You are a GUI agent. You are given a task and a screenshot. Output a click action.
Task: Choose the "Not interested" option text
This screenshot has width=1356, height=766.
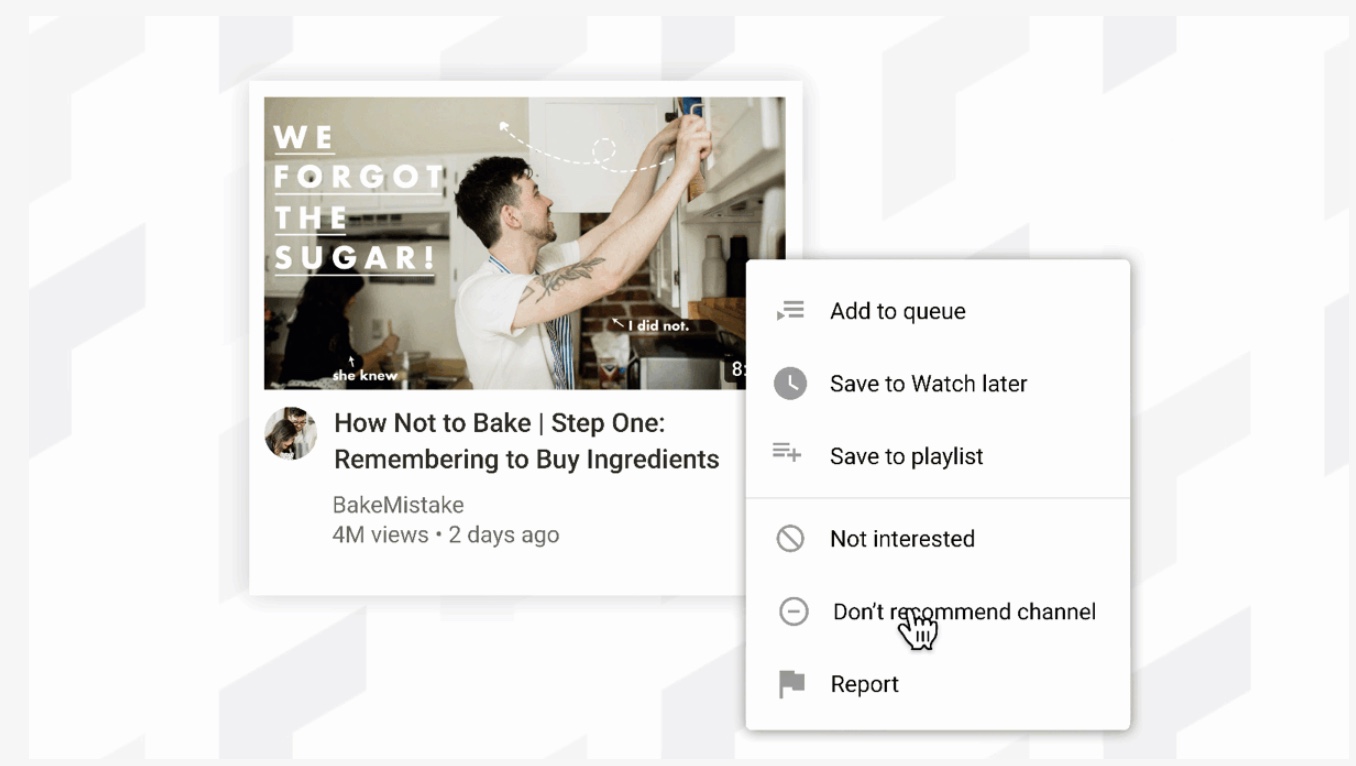pos(902,538)
